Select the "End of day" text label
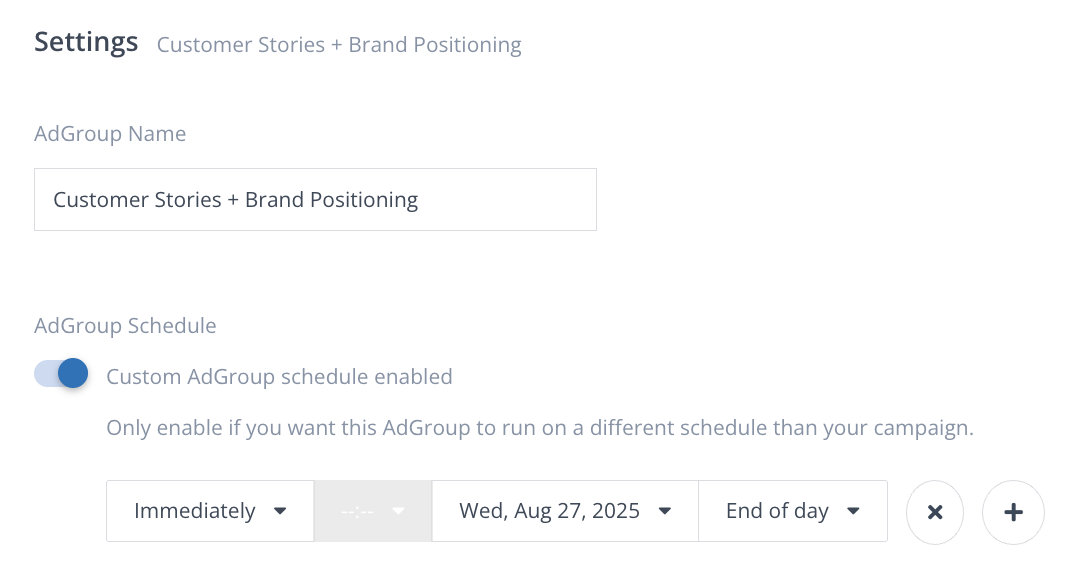This screenshot has width=1082, height=578. click(x=777, y=511)
